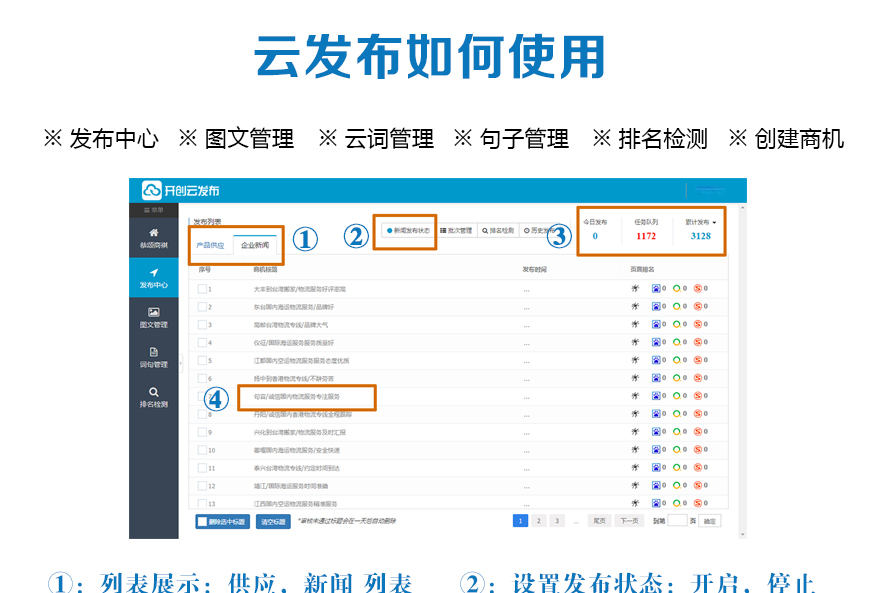The height and width of the screenshot is (593, 890).
Task: Toggle the 新闻发布状态 status switch
Action: [408, 230]
